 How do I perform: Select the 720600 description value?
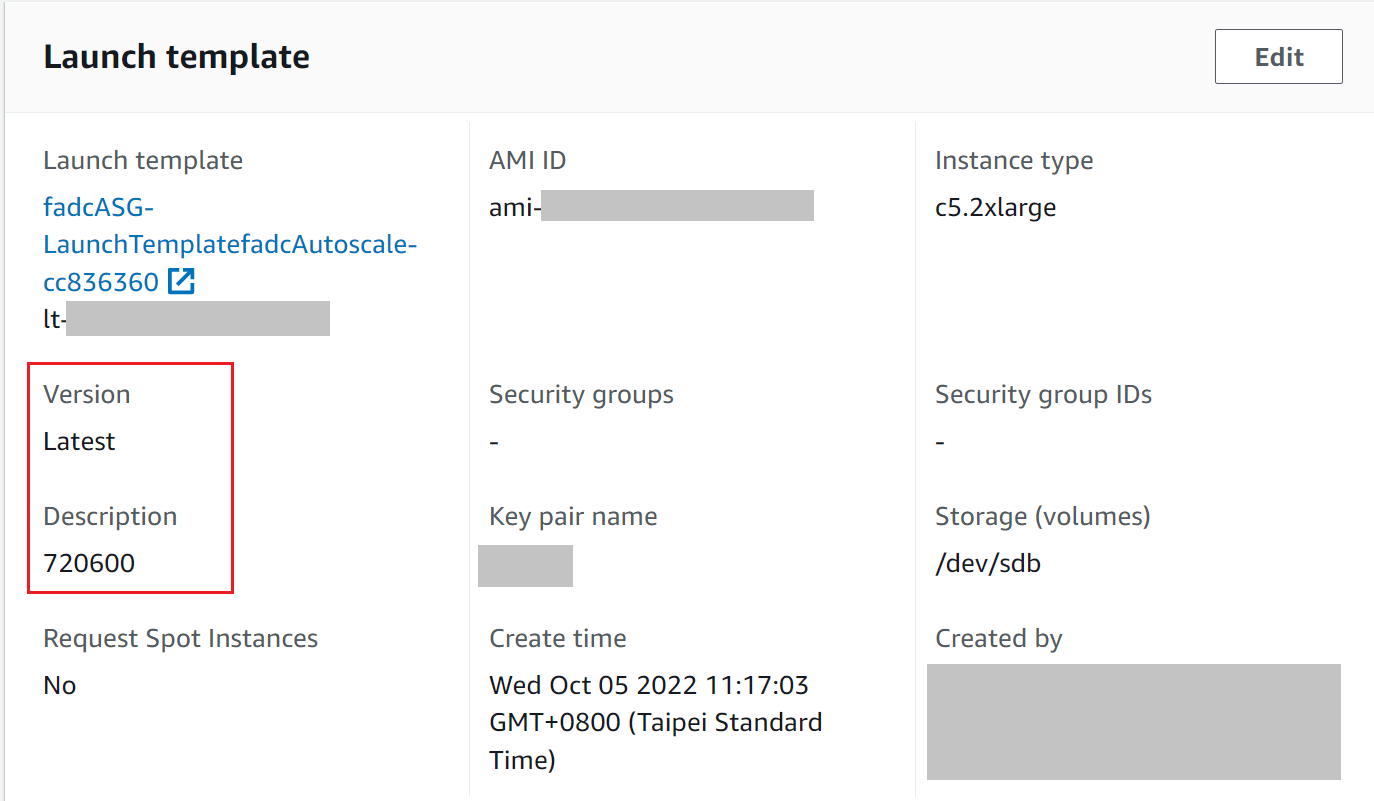coord(89,564)
